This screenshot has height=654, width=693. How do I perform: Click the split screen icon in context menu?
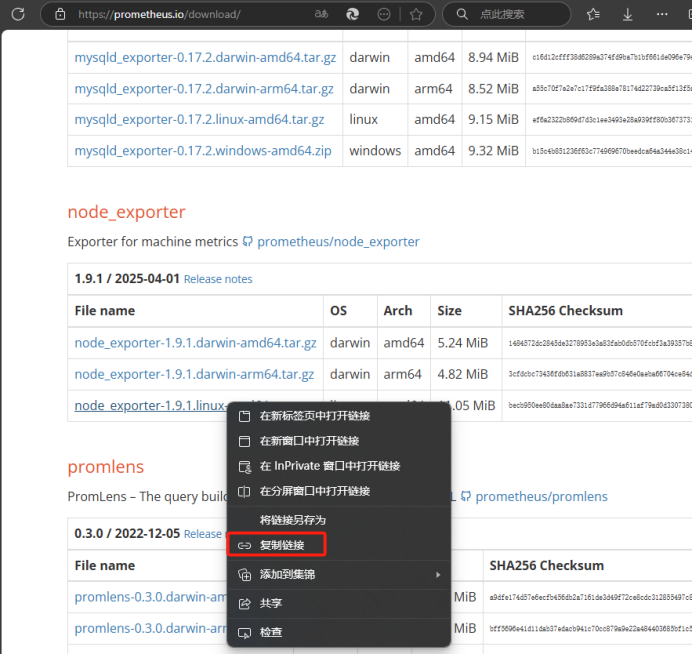click(x=244, y=491)
